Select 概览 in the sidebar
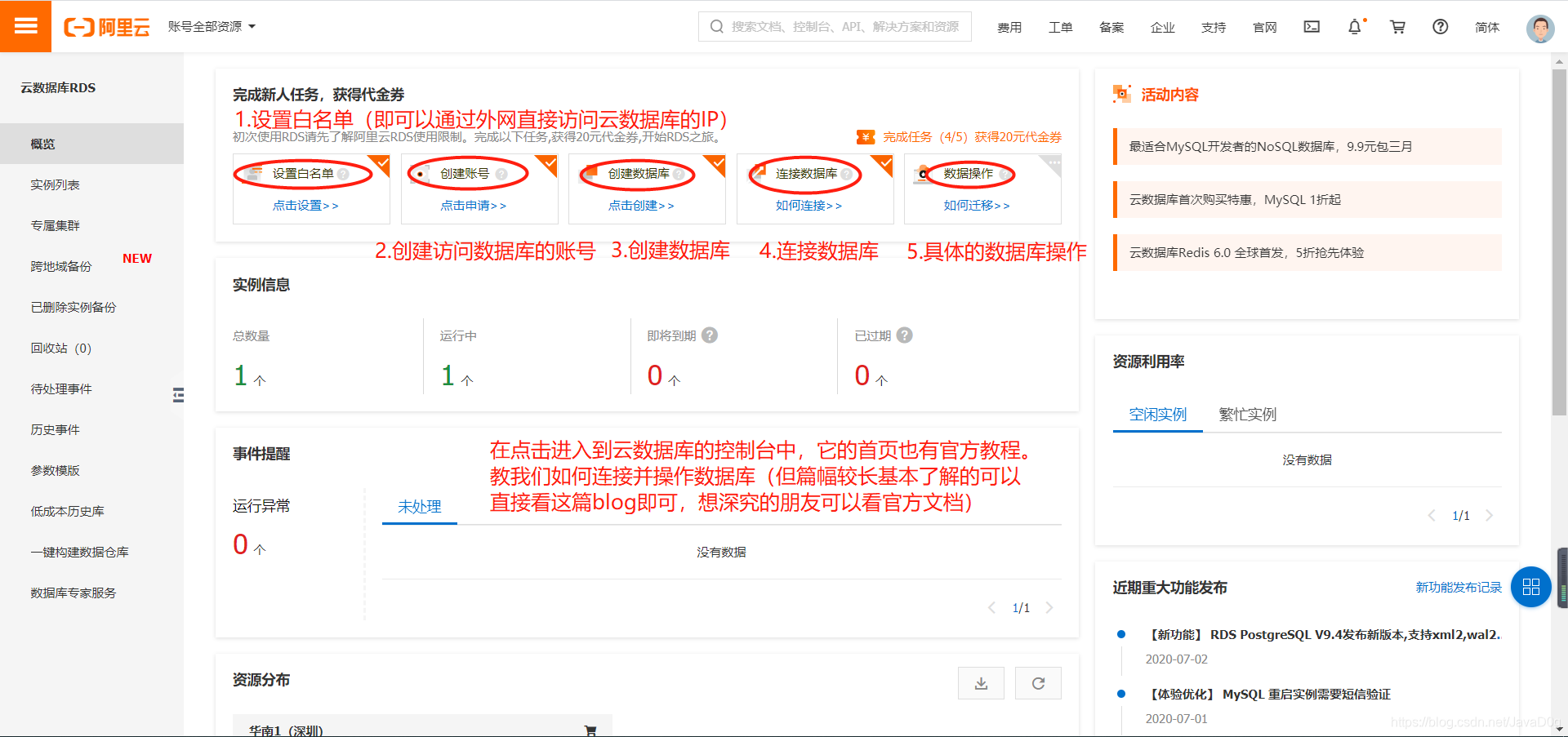This screenshot has width=1568, height=737. (x=91, y=144)
